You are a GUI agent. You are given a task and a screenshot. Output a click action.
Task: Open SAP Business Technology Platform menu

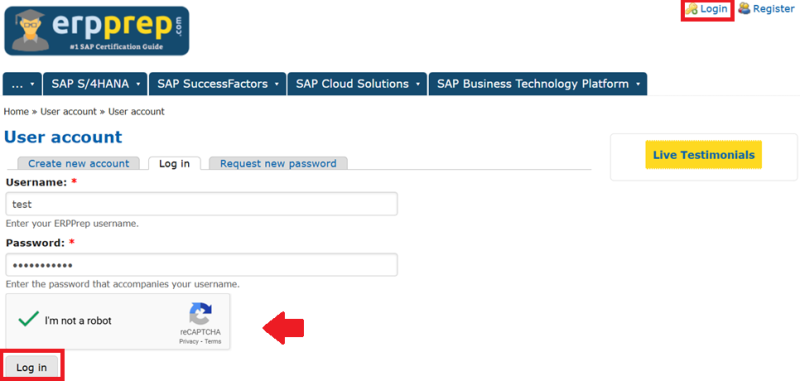[538, 84]
